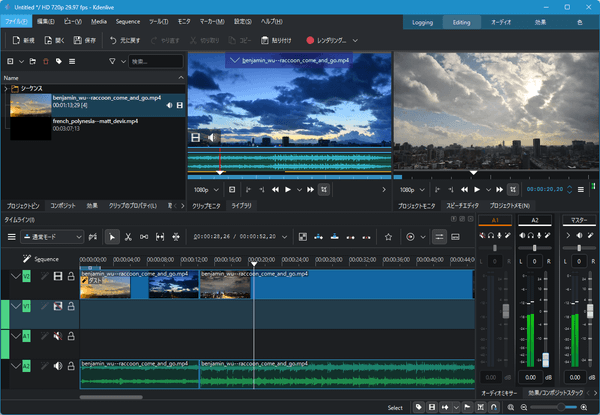Open the clip monitor 1080p resolution dropdown

coord(204,188)
